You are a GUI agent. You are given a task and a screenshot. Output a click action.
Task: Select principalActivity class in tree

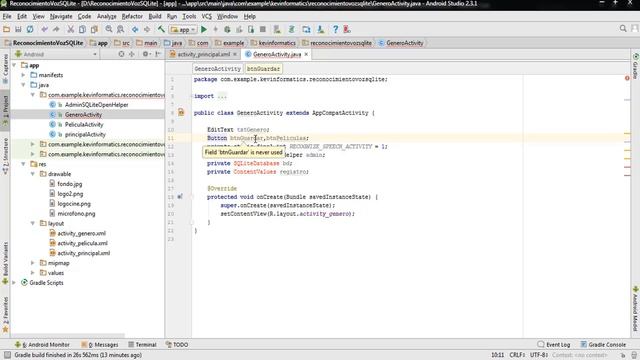(x=85, y=134)
